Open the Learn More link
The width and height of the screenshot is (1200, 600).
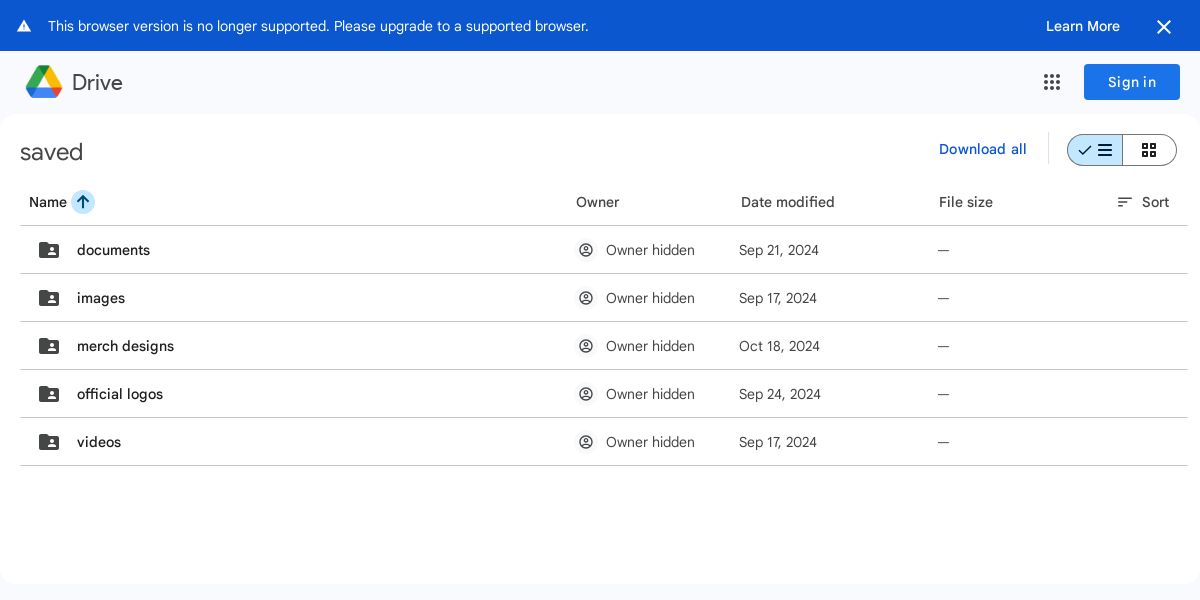click(x=1082, y=26)
